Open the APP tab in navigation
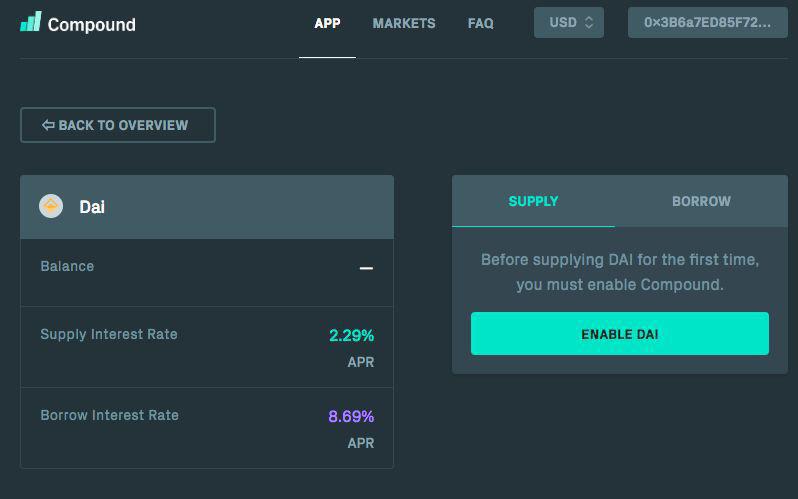Viewport: 798px width, 499px height. 327,23
